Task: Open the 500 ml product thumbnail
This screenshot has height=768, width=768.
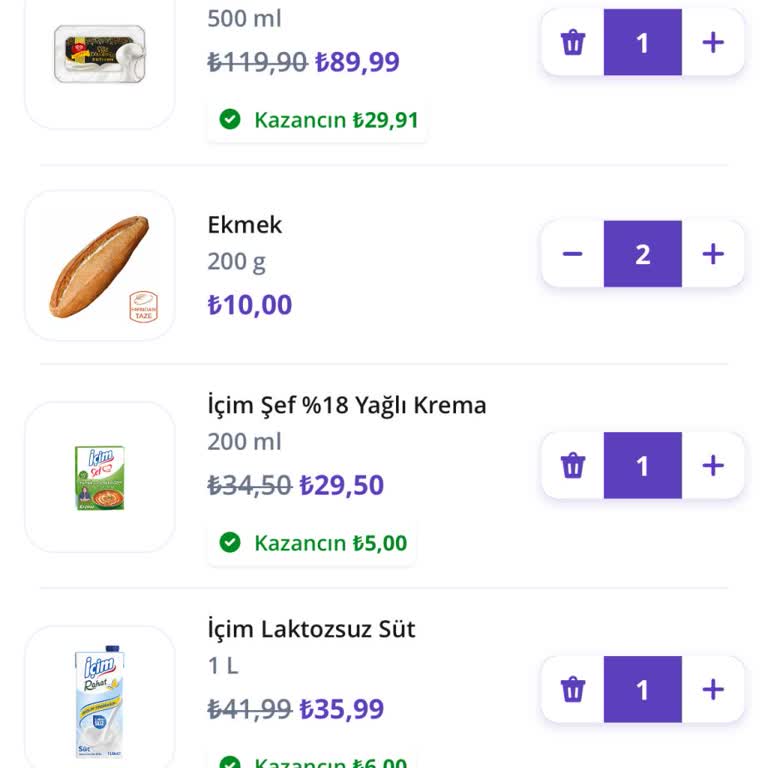Action: tap(100, 54)
